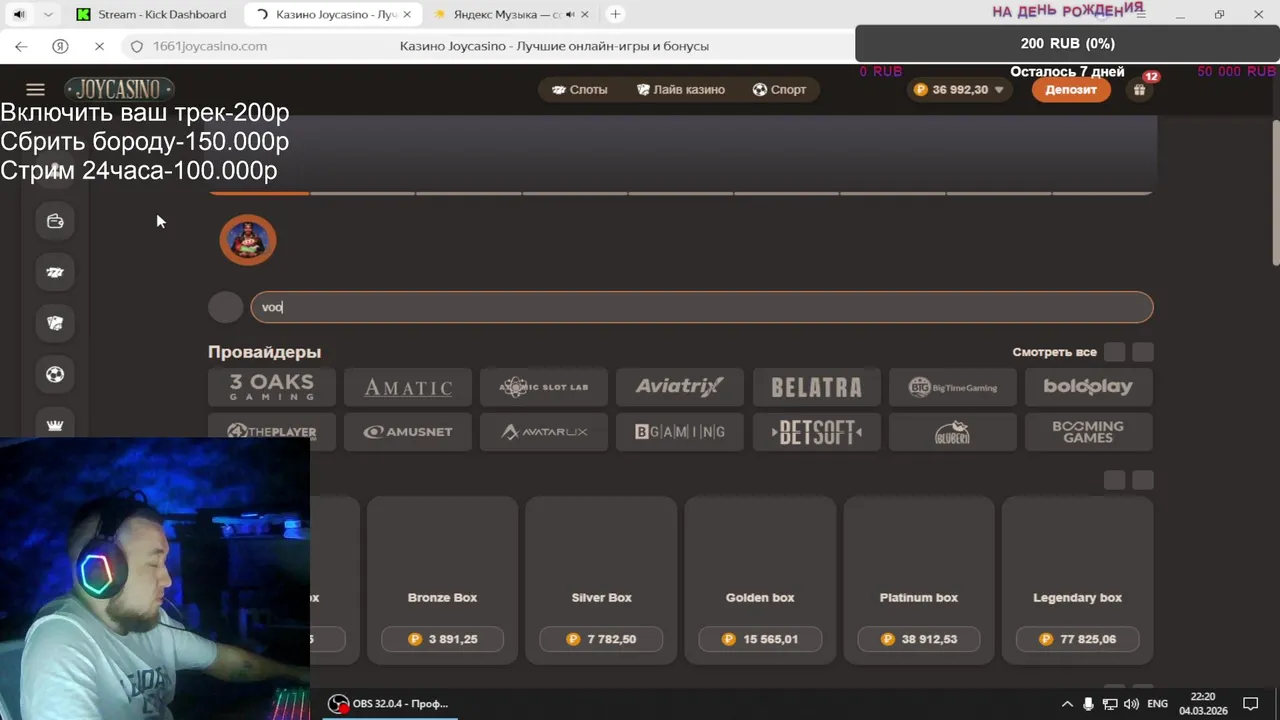This screenshot has width=1280, height=720.
Task: Open a new browser tab
Action: pos(616,14)
